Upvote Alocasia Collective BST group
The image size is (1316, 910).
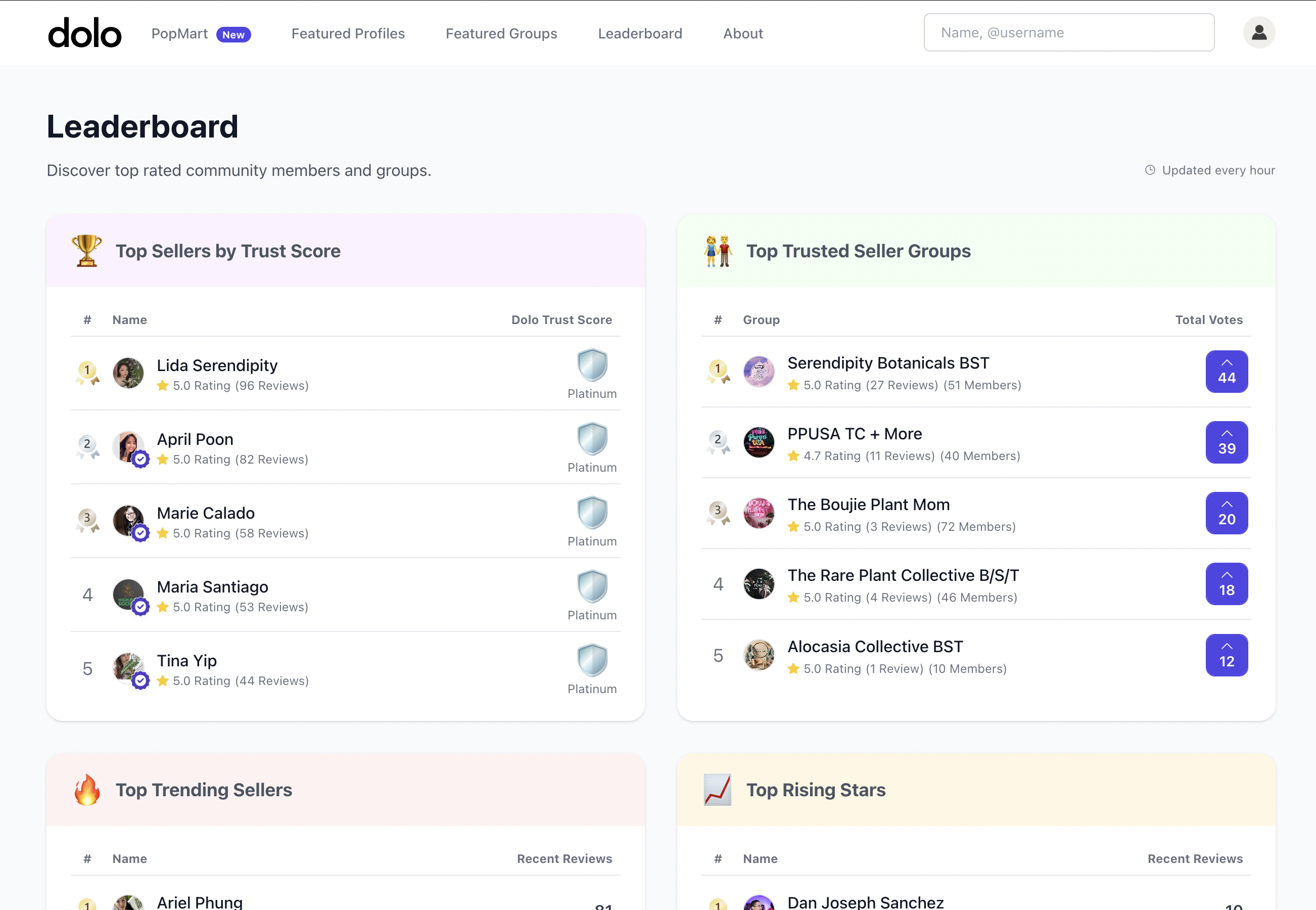1226,655
